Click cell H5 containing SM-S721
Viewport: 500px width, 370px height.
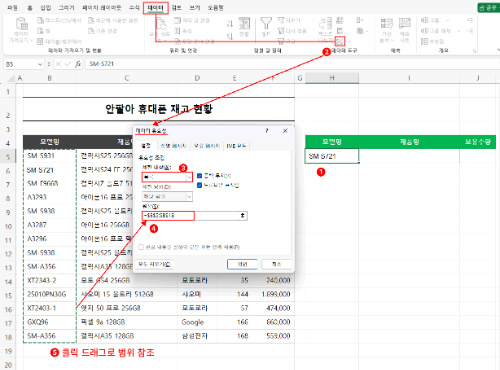tap(332, 156)
